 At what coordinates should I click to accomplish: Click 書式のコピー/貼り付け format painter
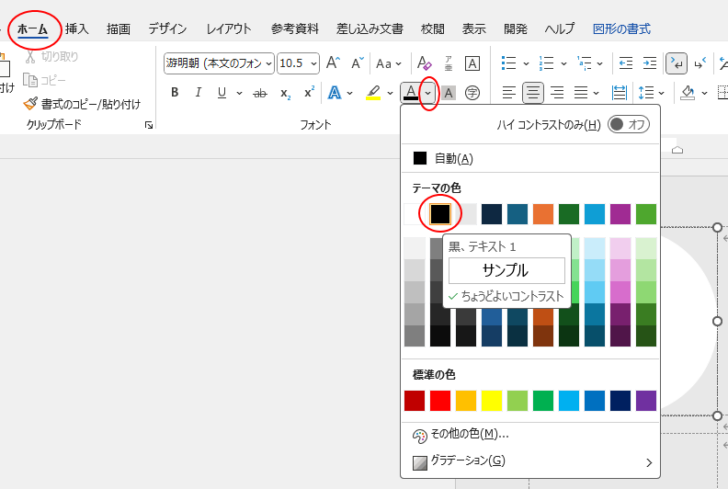(82, 104)
